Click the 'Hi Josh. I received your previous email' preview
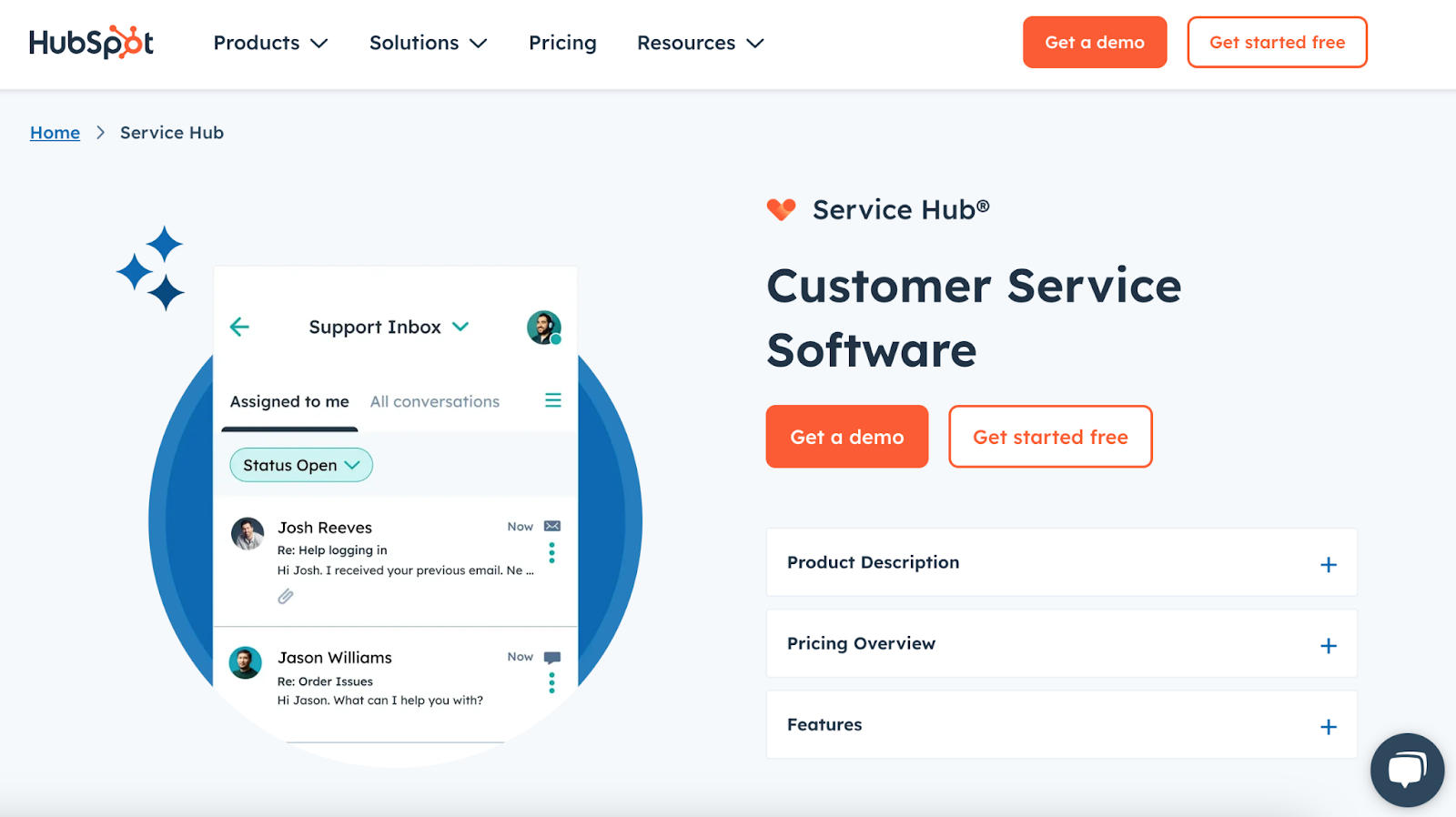The height and width of the screenshot is (817, 1456). tap(406, 570)
